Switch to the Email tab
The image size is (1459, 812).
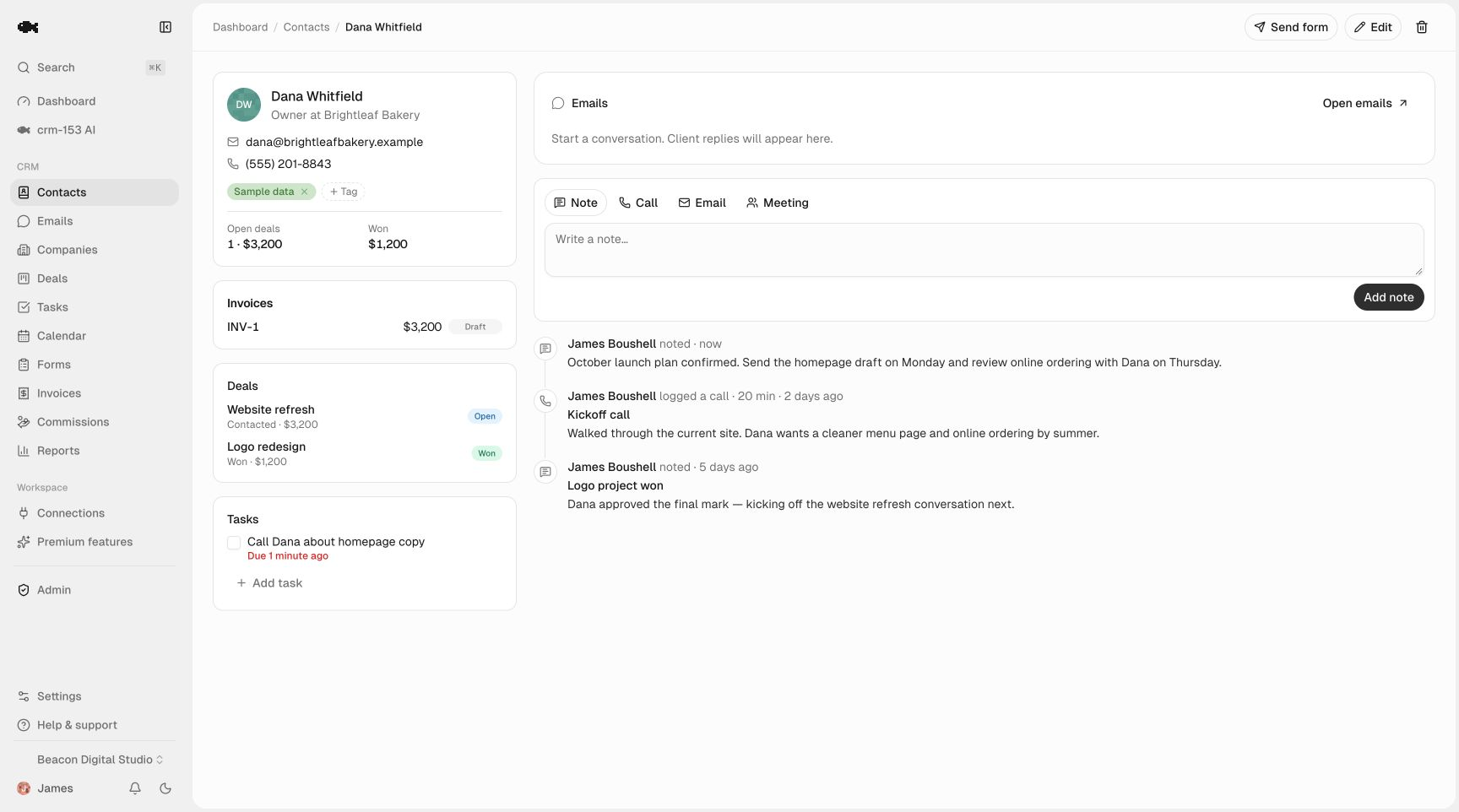702,203
